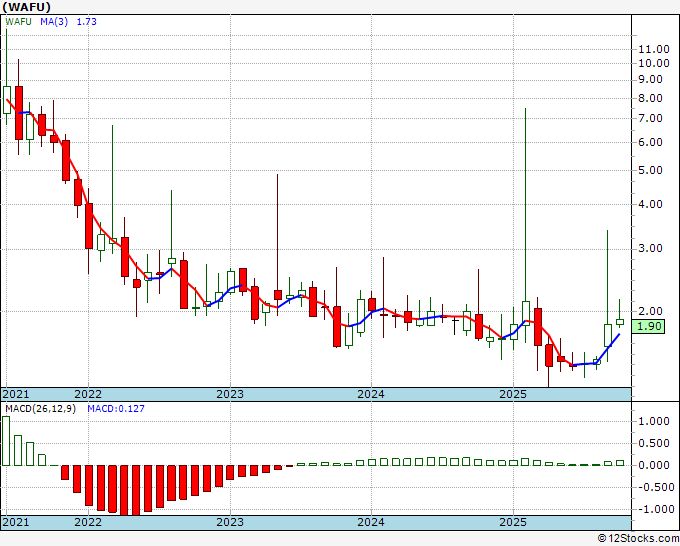Viewport: 680px width, 546px height.
Task: Click the 2024 label on MACD timeline
Action: coord(371,522)
